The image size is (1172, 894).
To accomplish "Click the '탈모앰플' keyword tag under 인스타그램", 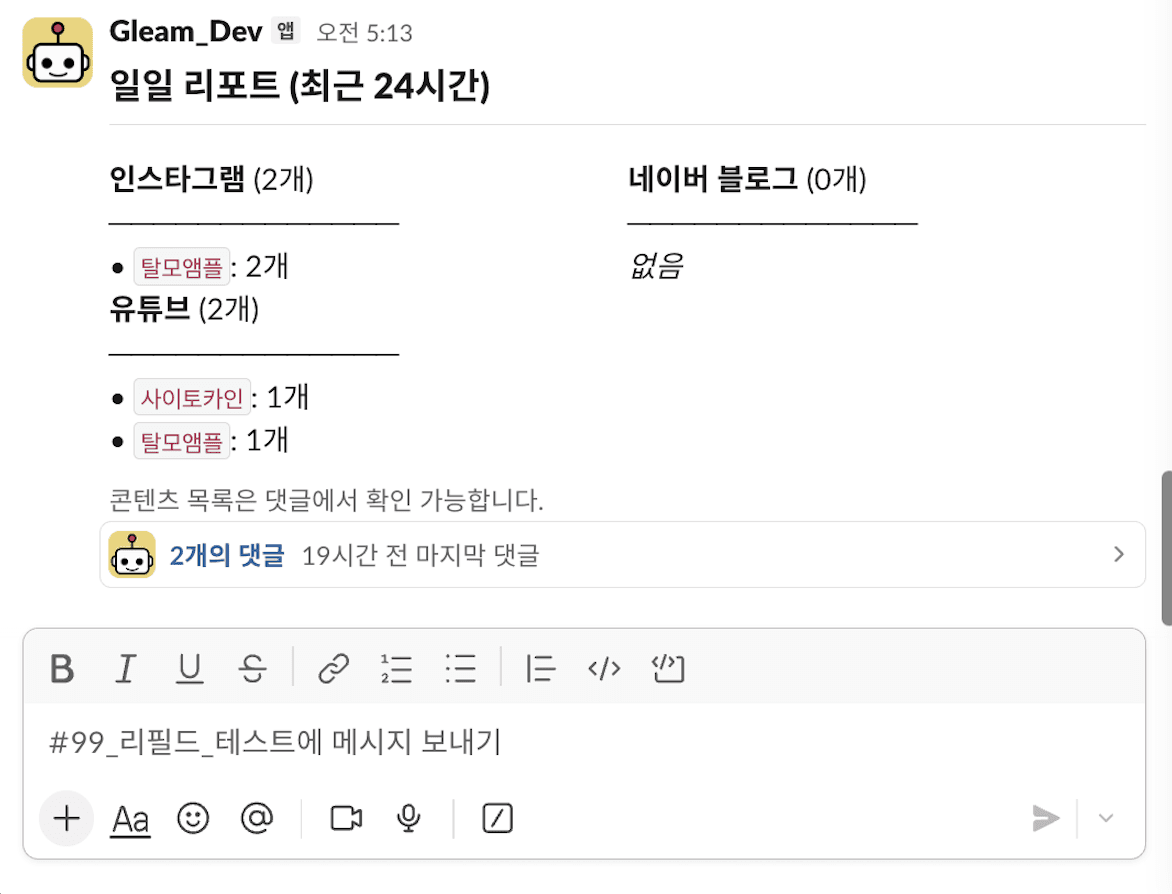I will pos(181,267).
